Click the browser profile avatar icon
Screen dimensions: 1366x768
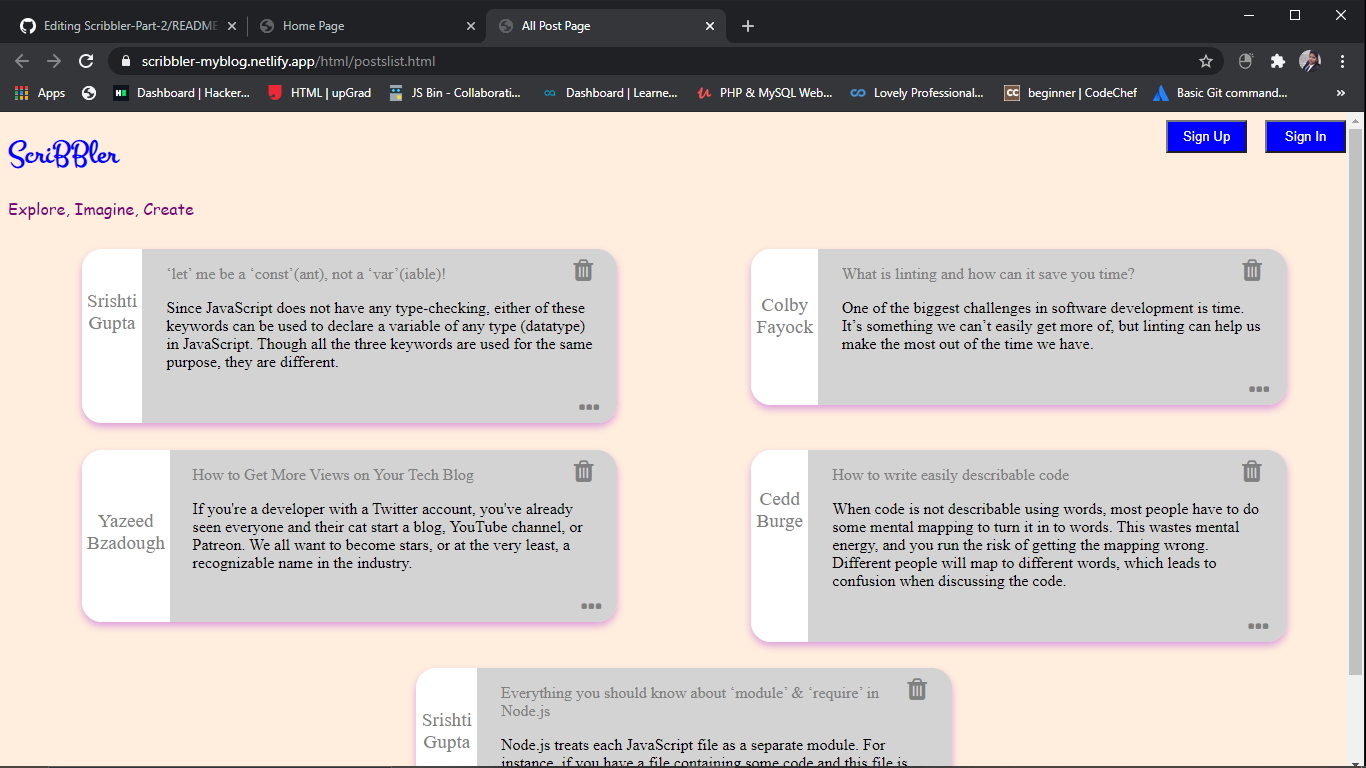point(1310,60)
